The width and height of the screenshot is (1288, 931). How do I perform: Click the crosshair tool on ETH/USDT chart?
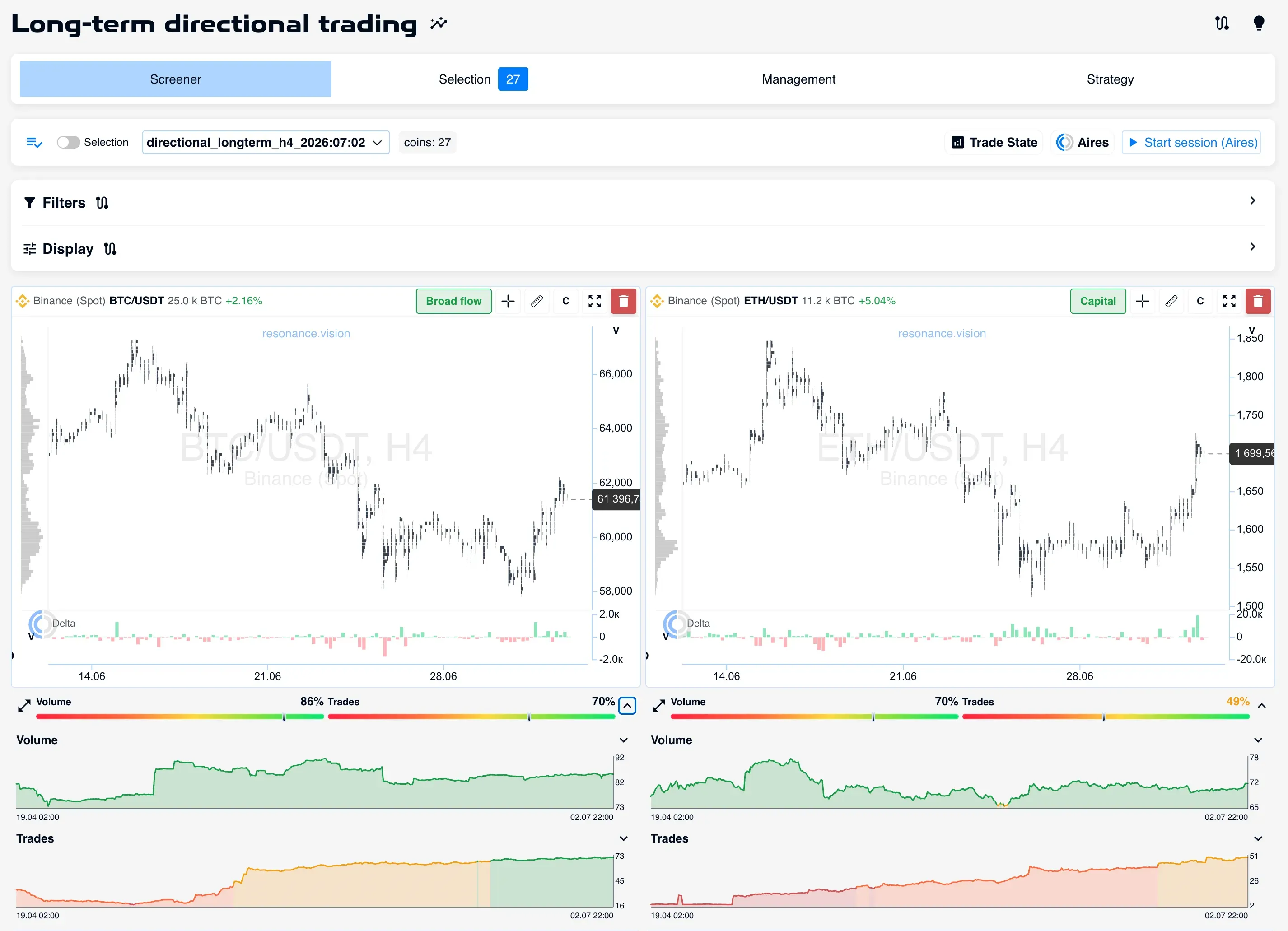(1143, 301)
